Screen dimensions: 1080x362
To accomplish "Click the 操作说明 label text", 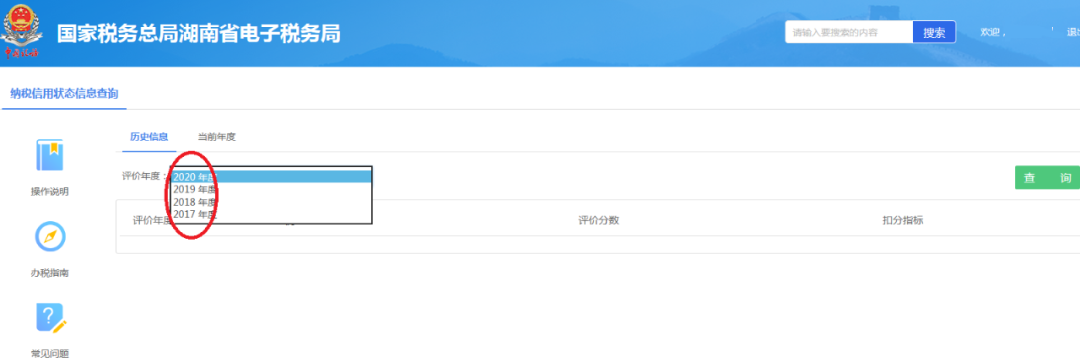I will (x=50, y=191).
